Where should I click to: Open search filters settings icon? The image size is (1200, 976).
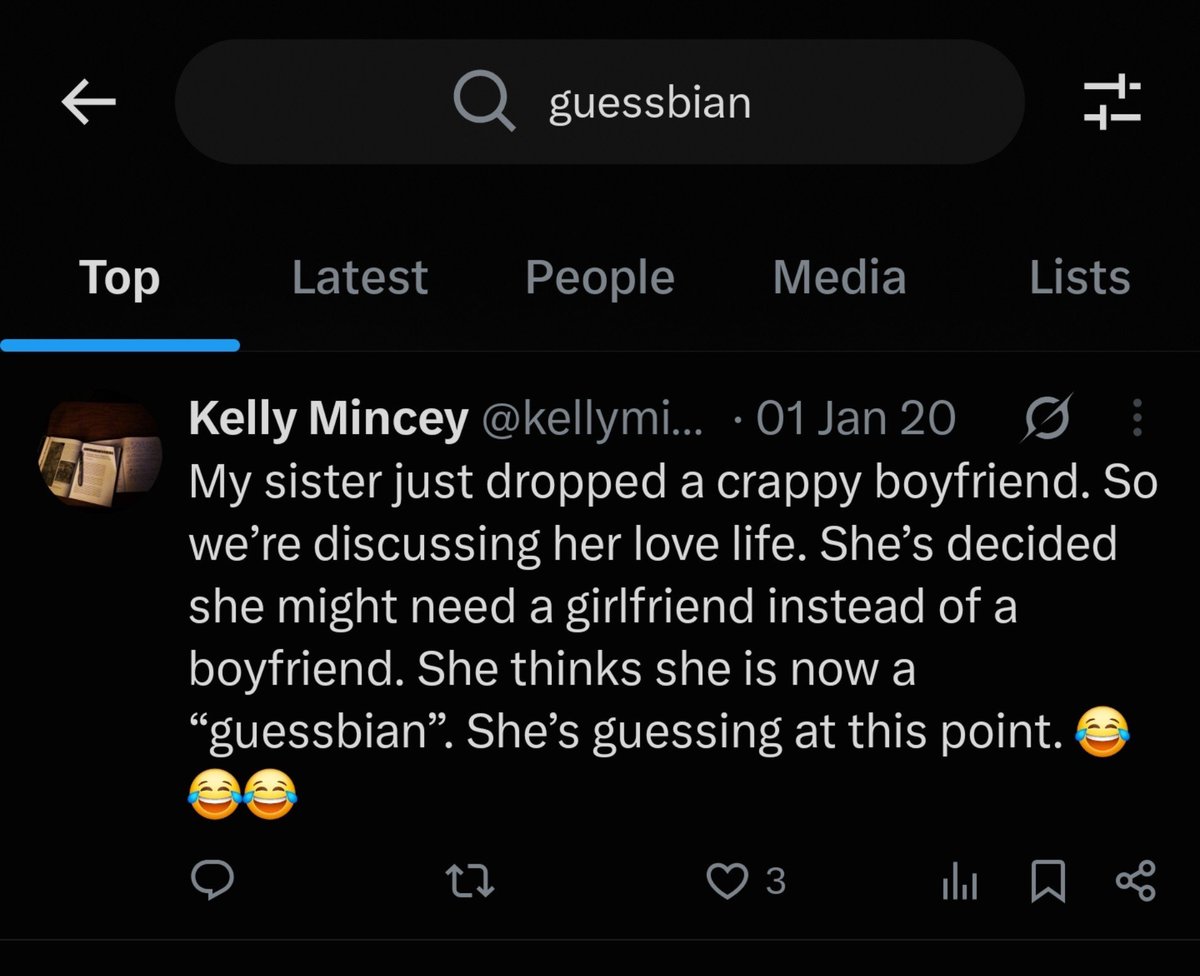click(x=1112, y=102)
